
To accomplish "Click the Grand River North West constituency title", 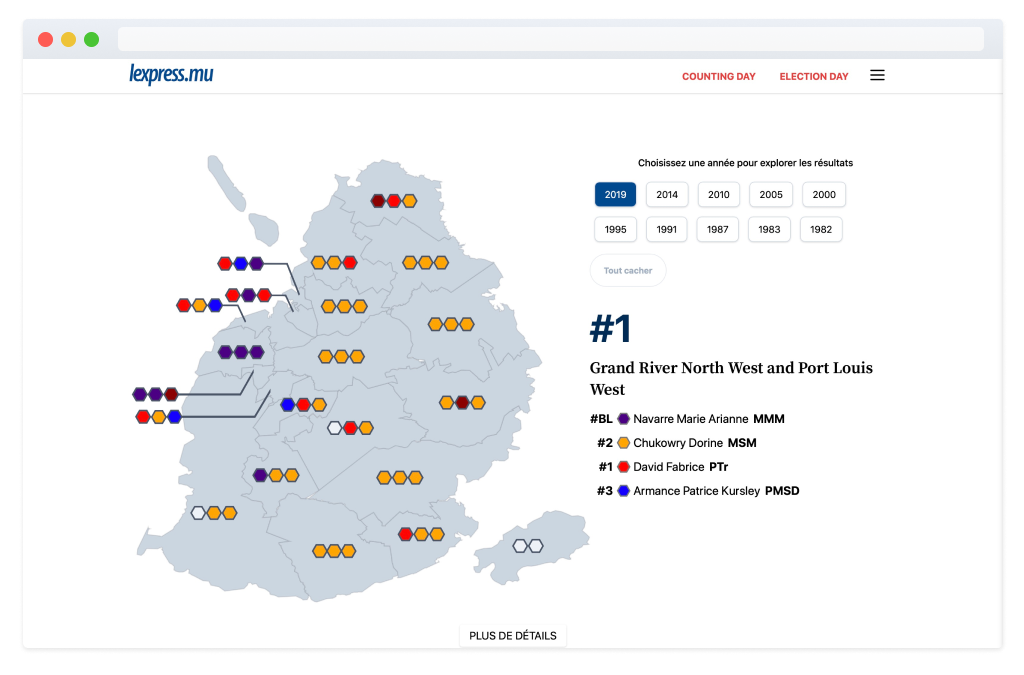I will tap(731, 378).
